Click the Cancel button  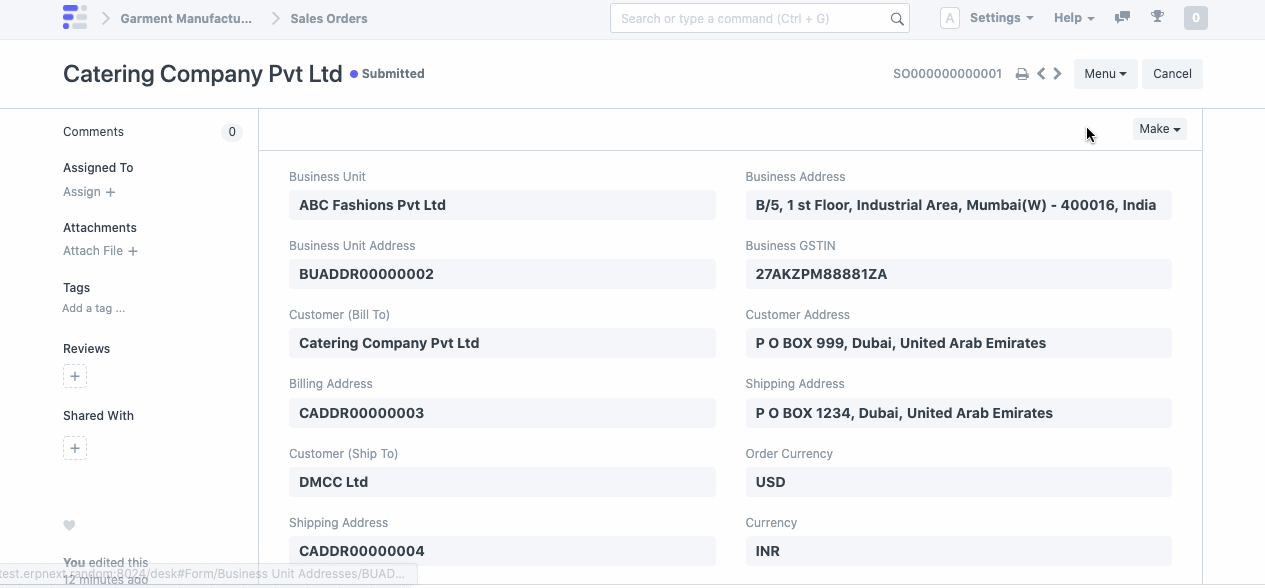(x=1172, y=74)
